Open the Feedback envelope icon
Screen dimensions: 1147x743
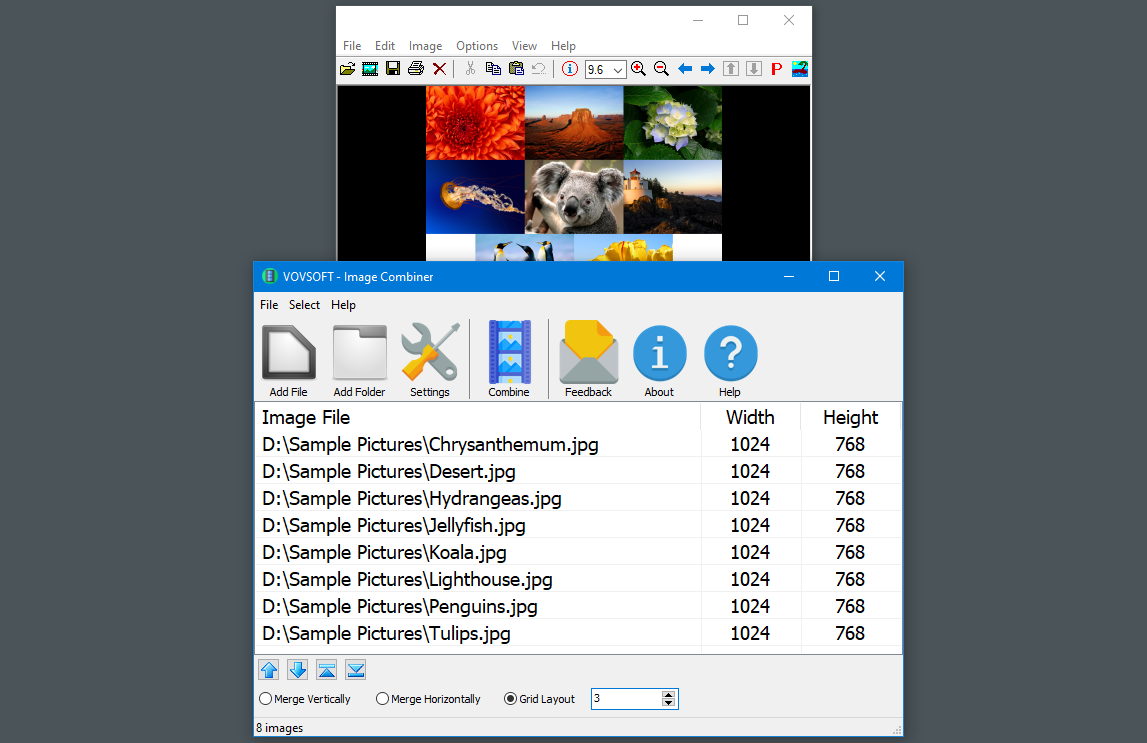[x=588, y=352]
